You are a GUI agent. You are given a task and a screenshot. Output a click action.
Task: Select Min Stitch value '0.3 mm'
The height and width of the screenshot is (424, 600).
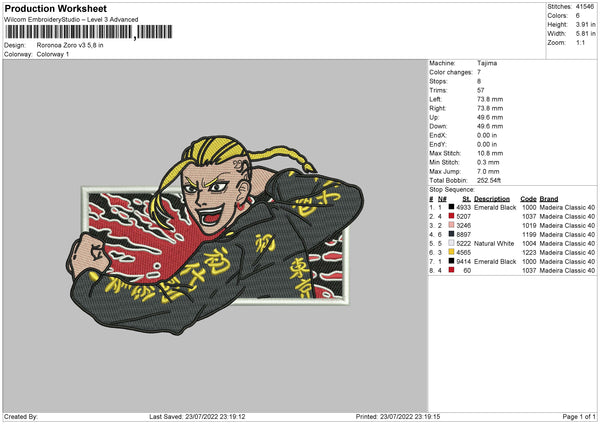pos(488,162)
